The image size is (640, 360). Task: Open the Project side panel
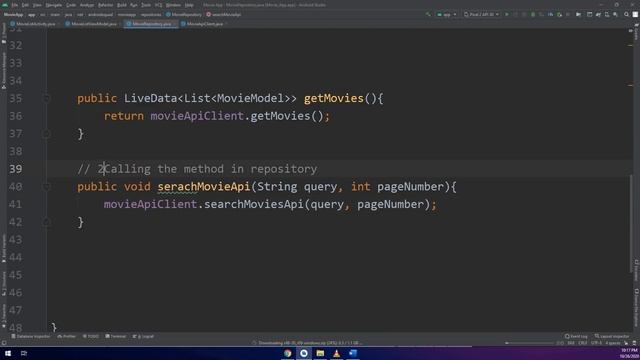coord(4,33)
